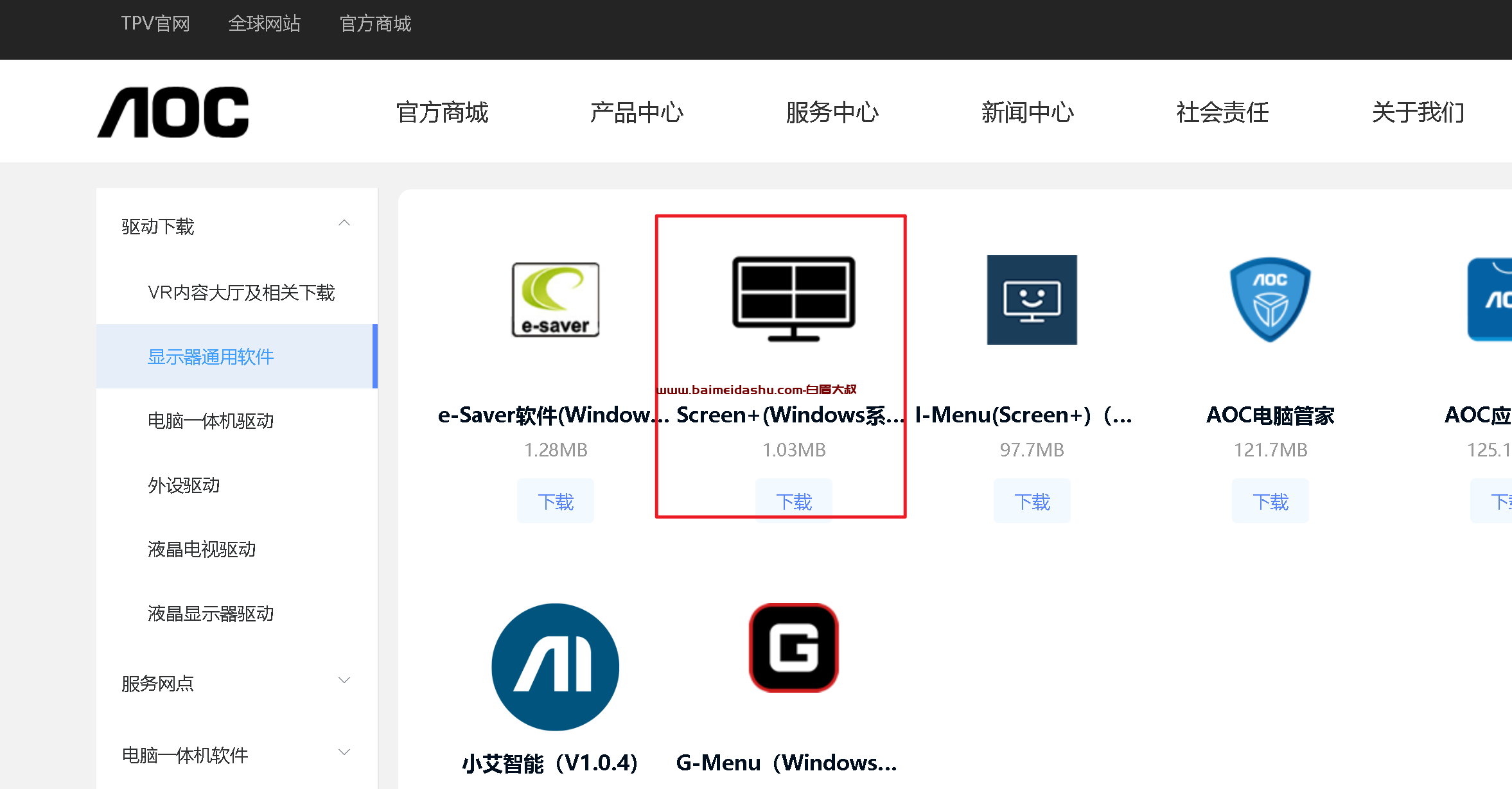
Task: Click the AOC logo in header
Action: click(173, 112)
